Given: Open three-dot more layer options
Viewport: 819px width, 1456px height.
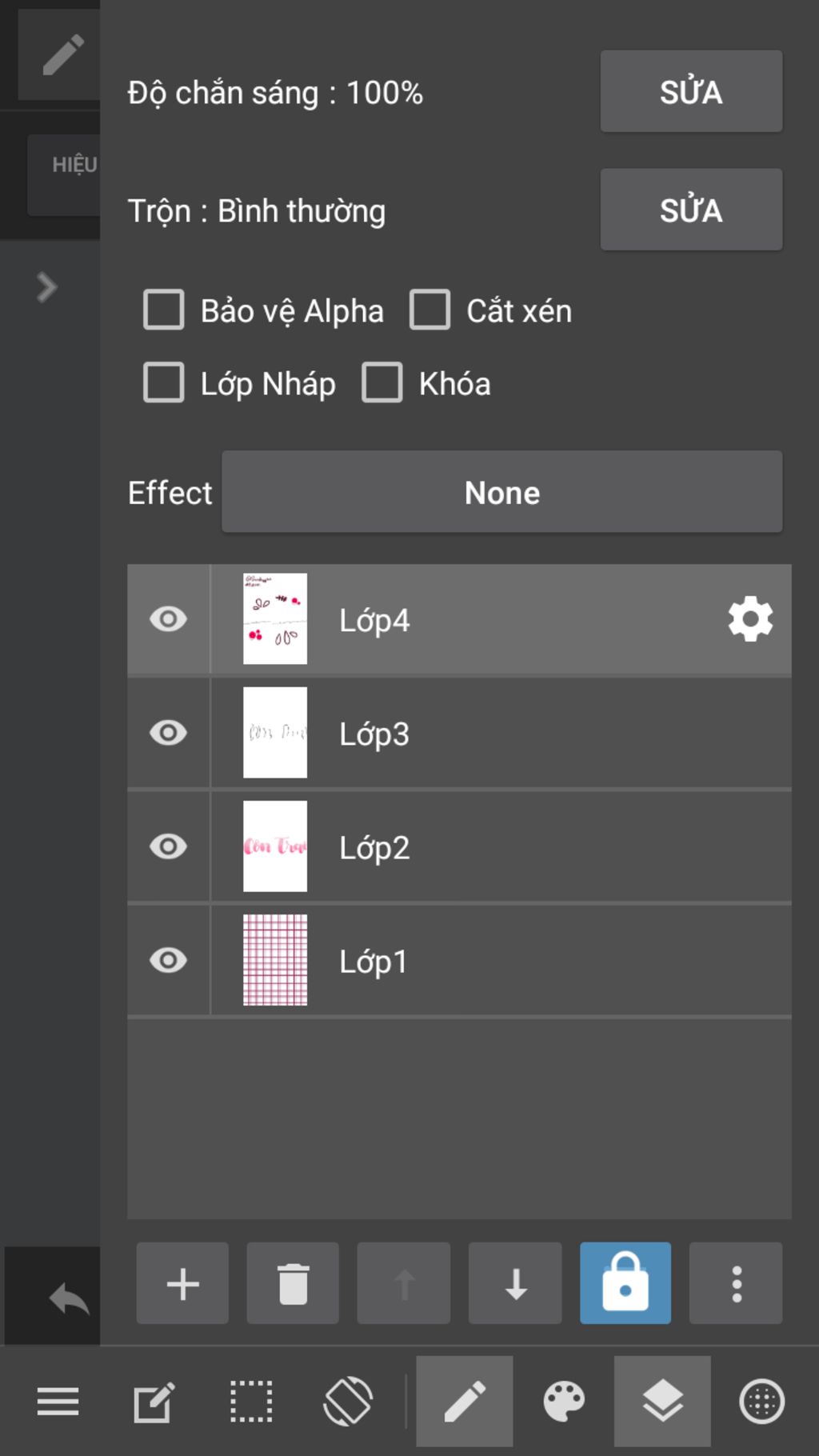Looking at the screenshot, I should (736, 1283).
